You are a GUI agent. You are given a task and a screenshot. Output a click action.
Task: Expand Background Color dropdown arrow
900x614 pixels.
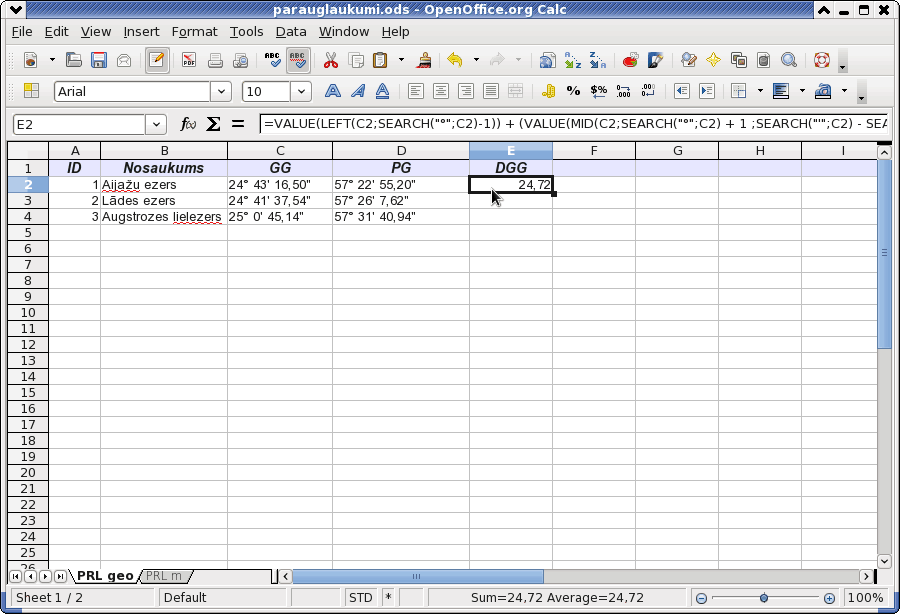(x=802, y=91)
